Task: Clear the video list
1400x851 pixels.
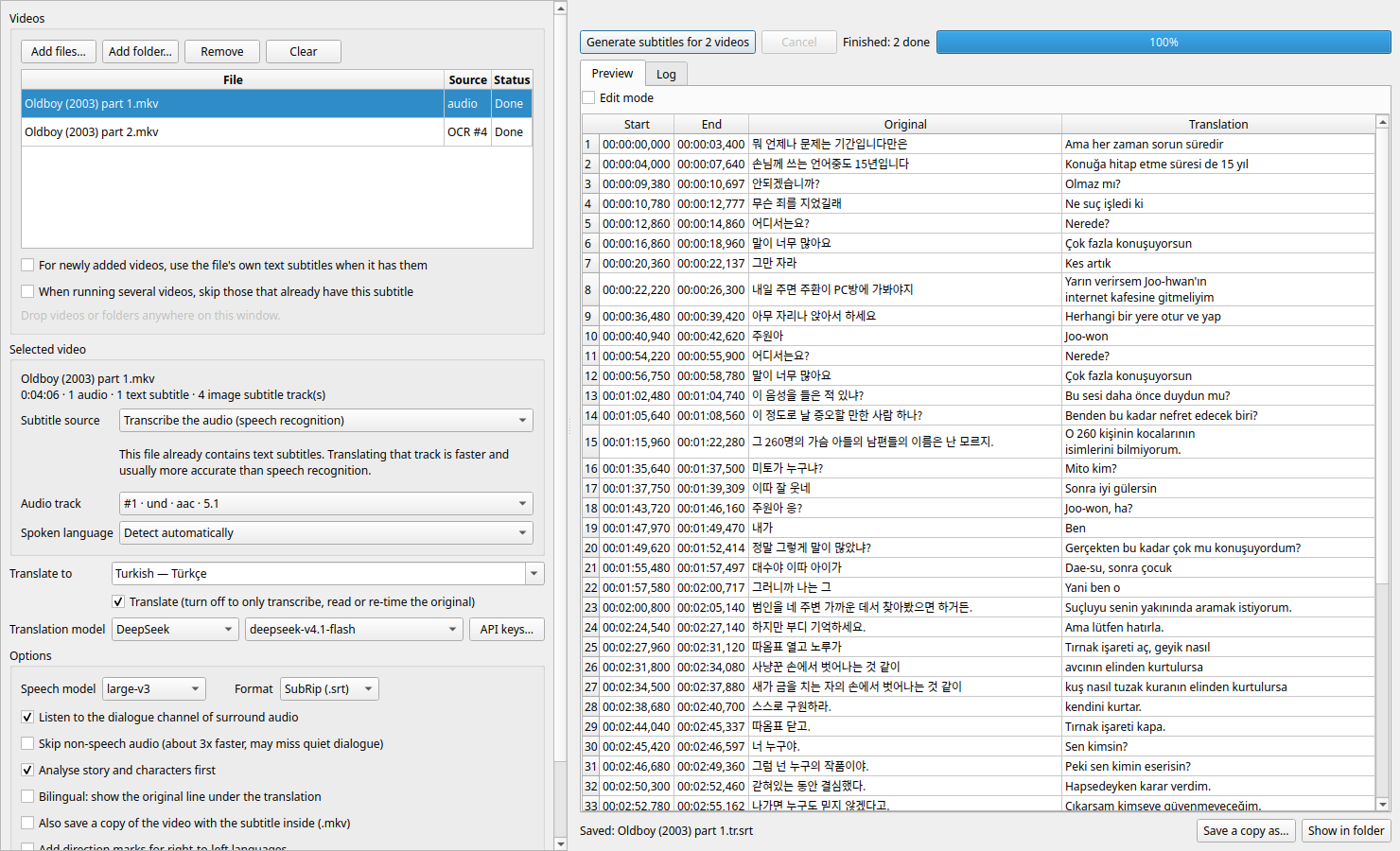Action: click(x=304, y=52)
